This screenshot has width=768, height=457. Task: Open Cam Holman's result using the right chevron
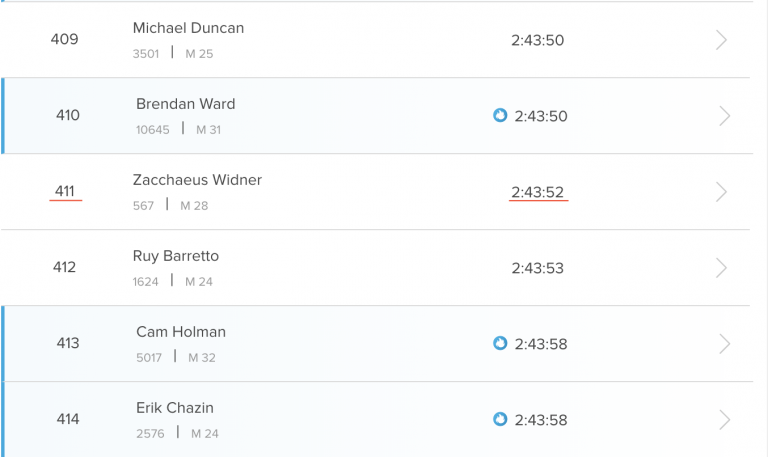click(x=725, y=344)
